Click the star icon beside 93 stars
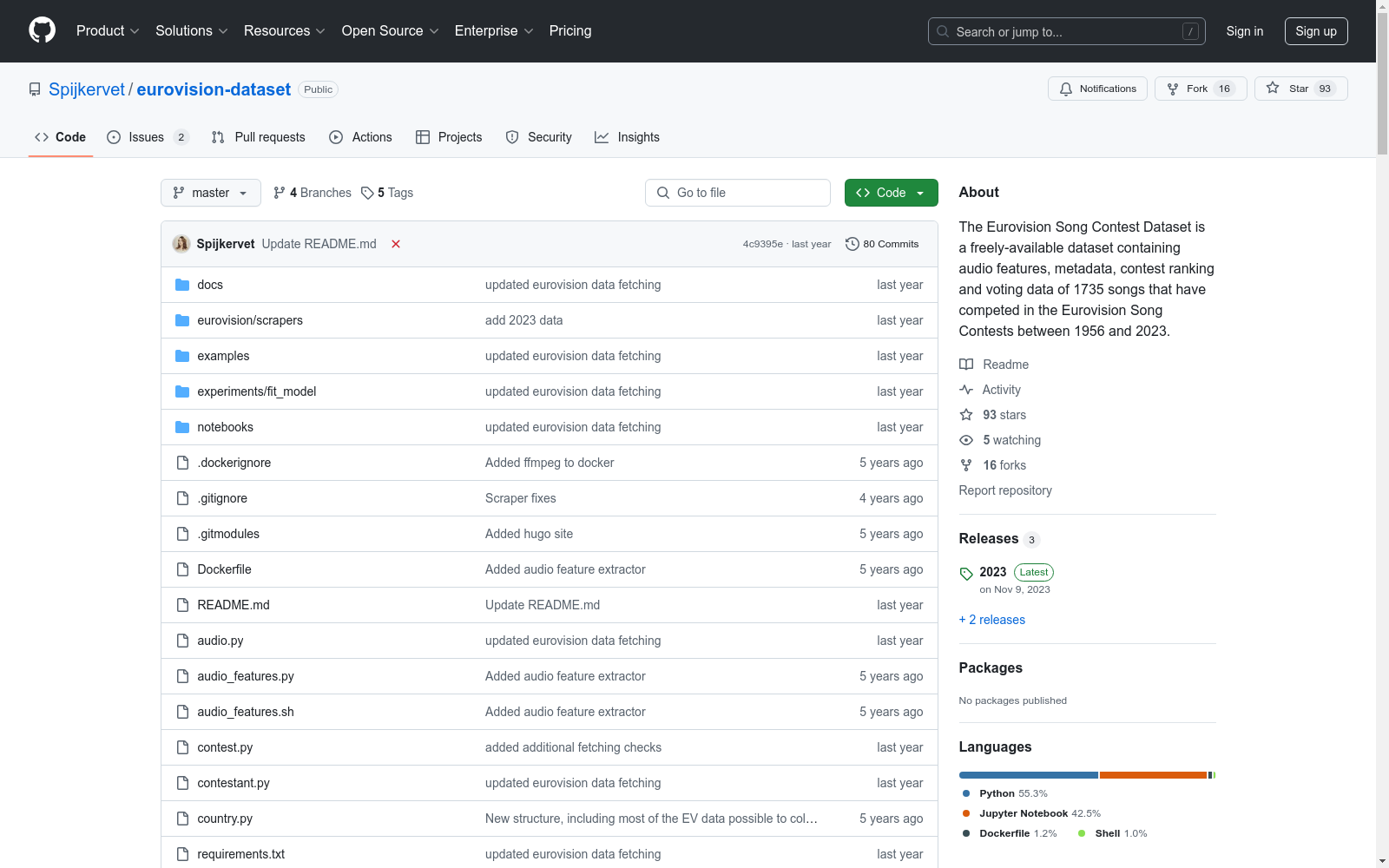Viewport: 1389px width, 868px height. click(x=966, y=415)
